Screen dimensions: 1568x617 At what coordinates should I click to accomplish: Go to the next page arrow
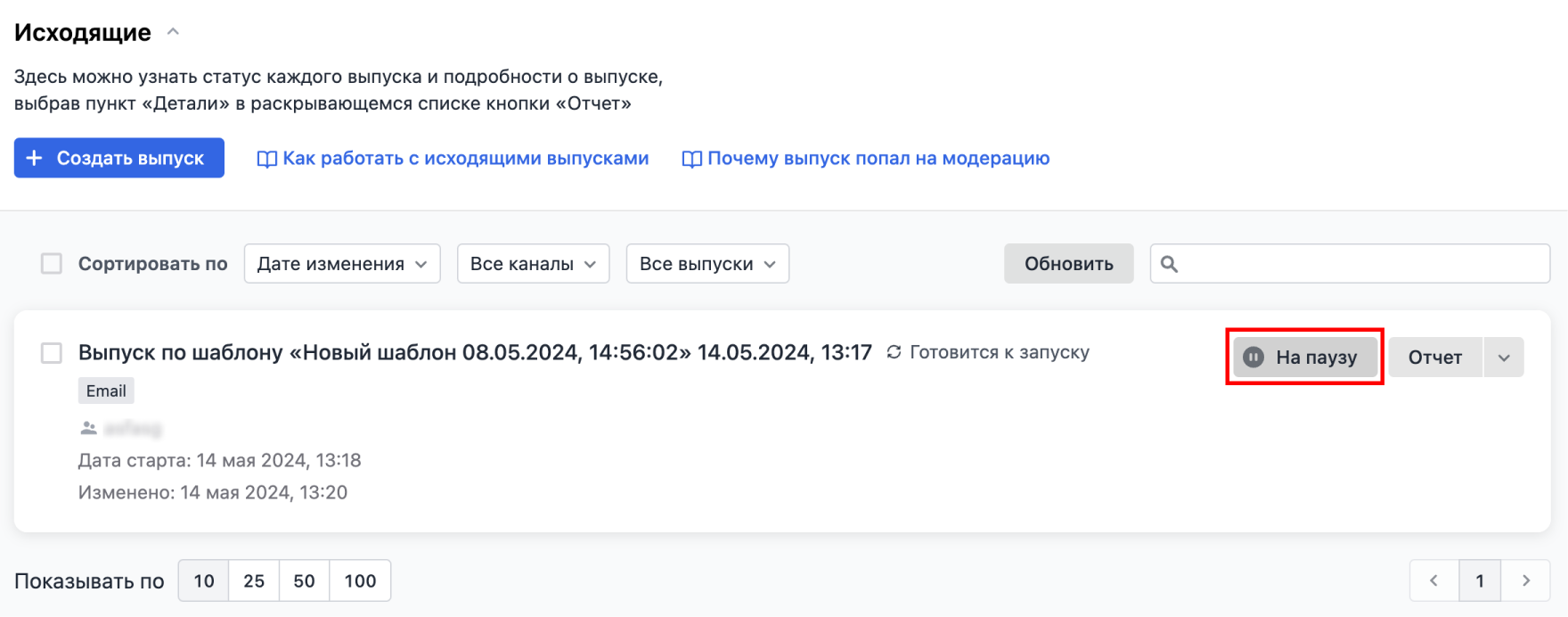[x=1525, y=580]
